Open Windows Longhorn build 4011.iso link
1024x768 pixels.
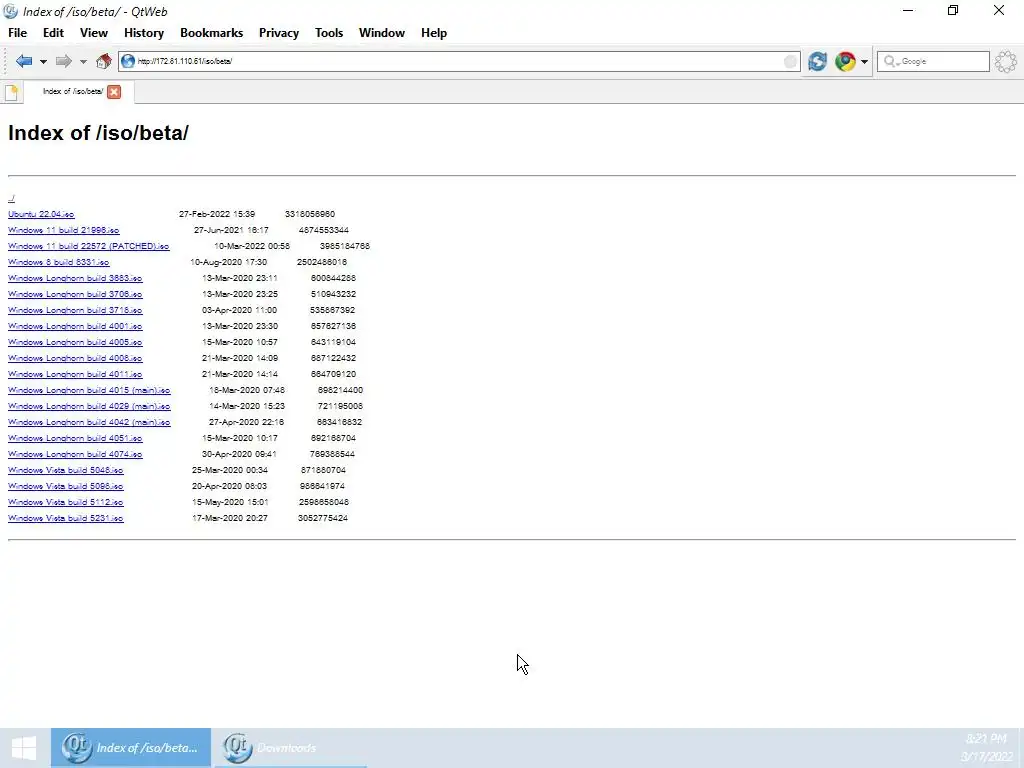pos(75,374)
